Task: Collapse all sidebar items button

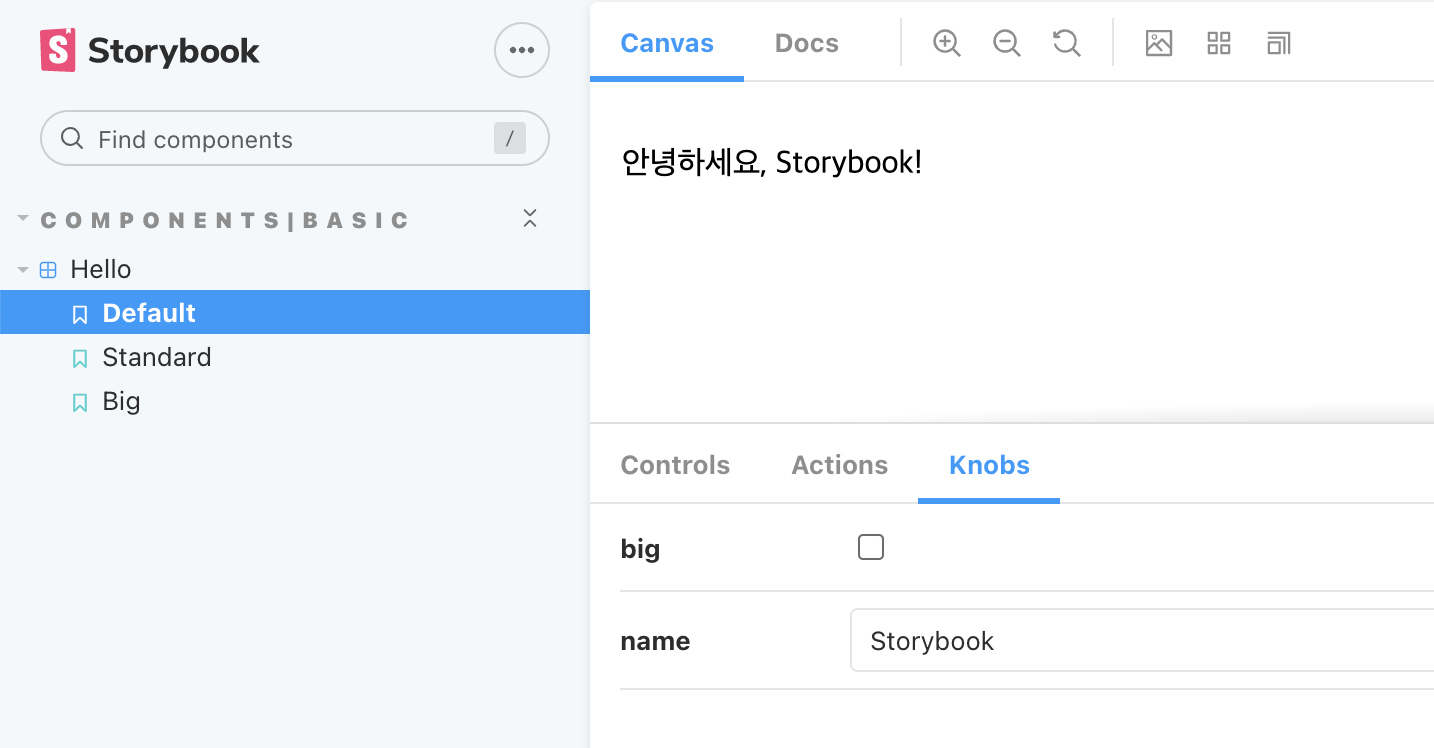Action: [x=530, y=219]
